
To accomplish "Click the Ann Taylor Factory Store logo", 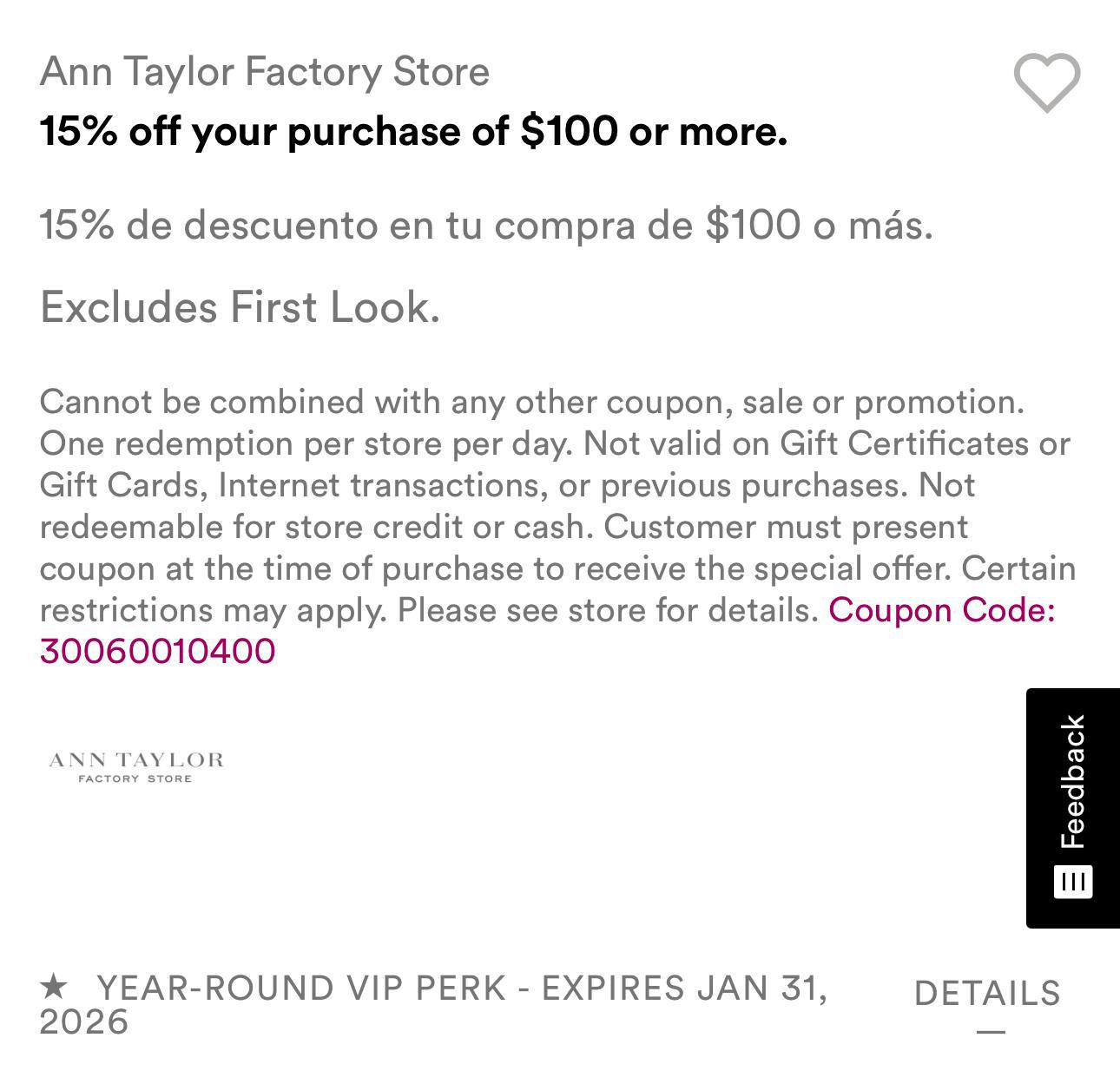I will click(x=136, y=766).
